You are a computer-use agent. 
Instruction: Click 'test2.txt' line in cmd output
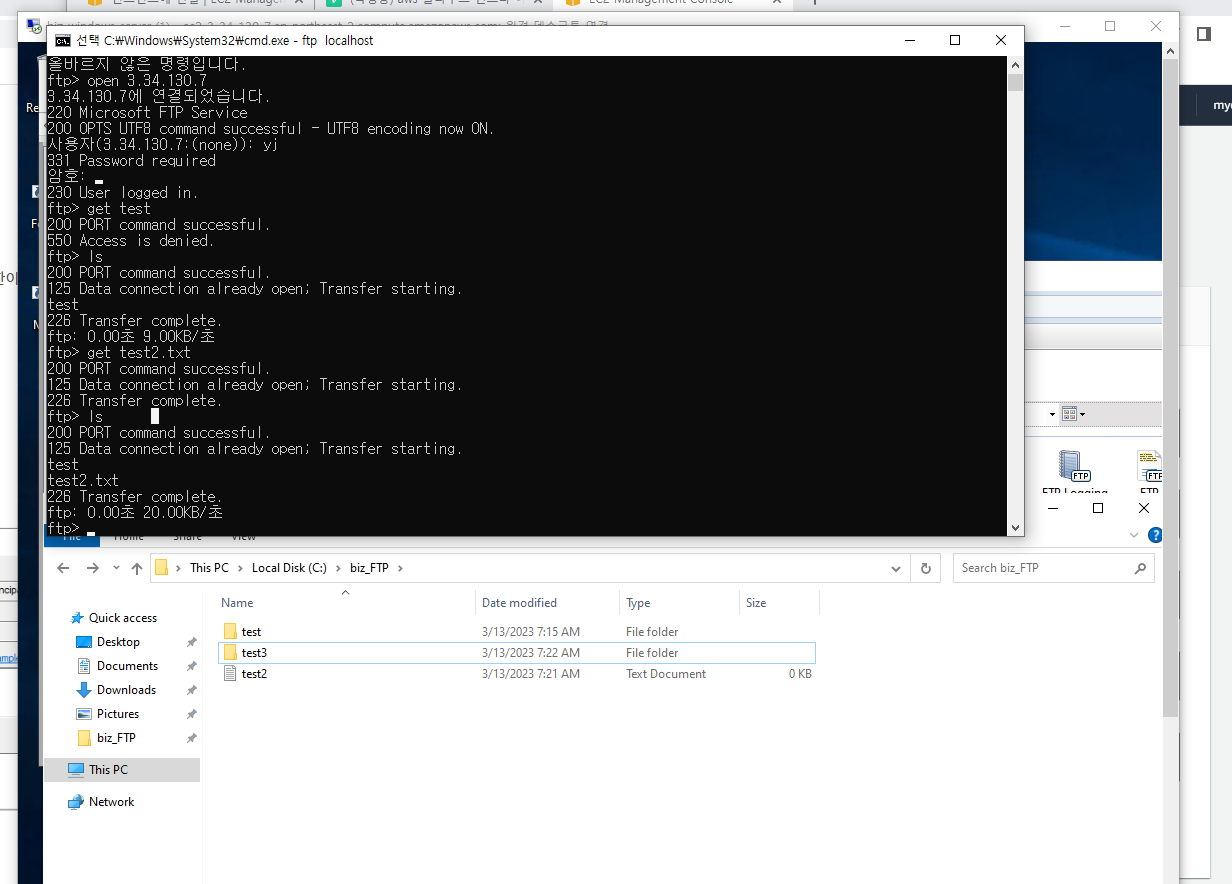pyautogui.click(x=83, y=481)
